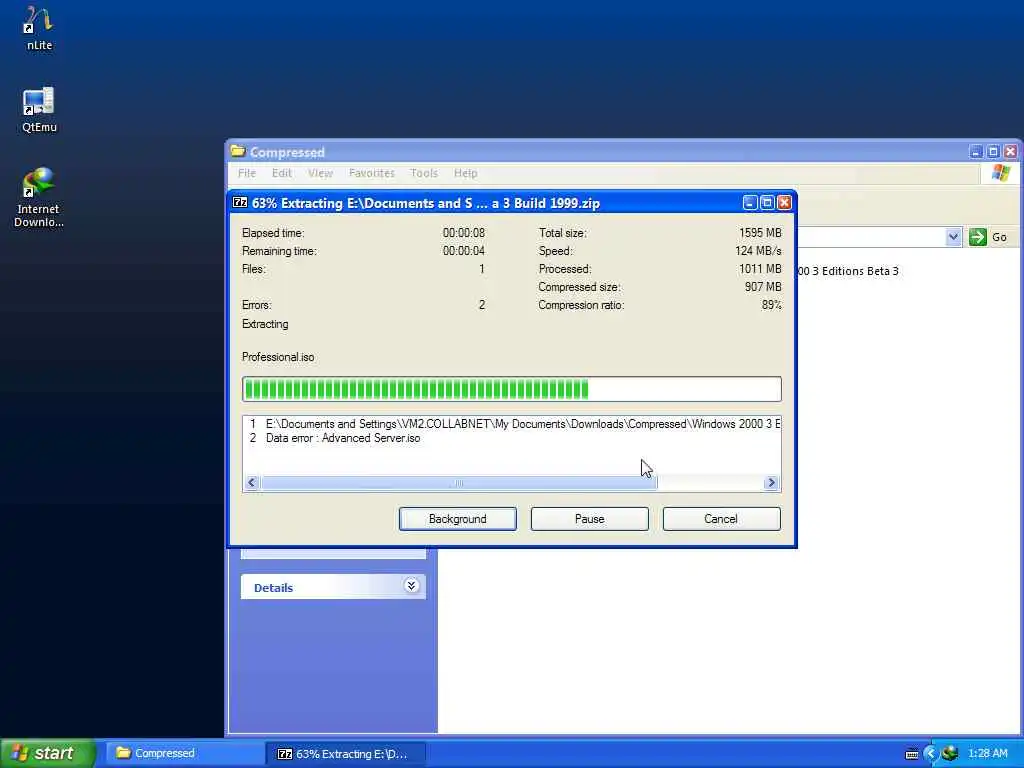Click the green Go arrow icon
The width and height of the screenshot is (1024, 768).
click(978, 236)
